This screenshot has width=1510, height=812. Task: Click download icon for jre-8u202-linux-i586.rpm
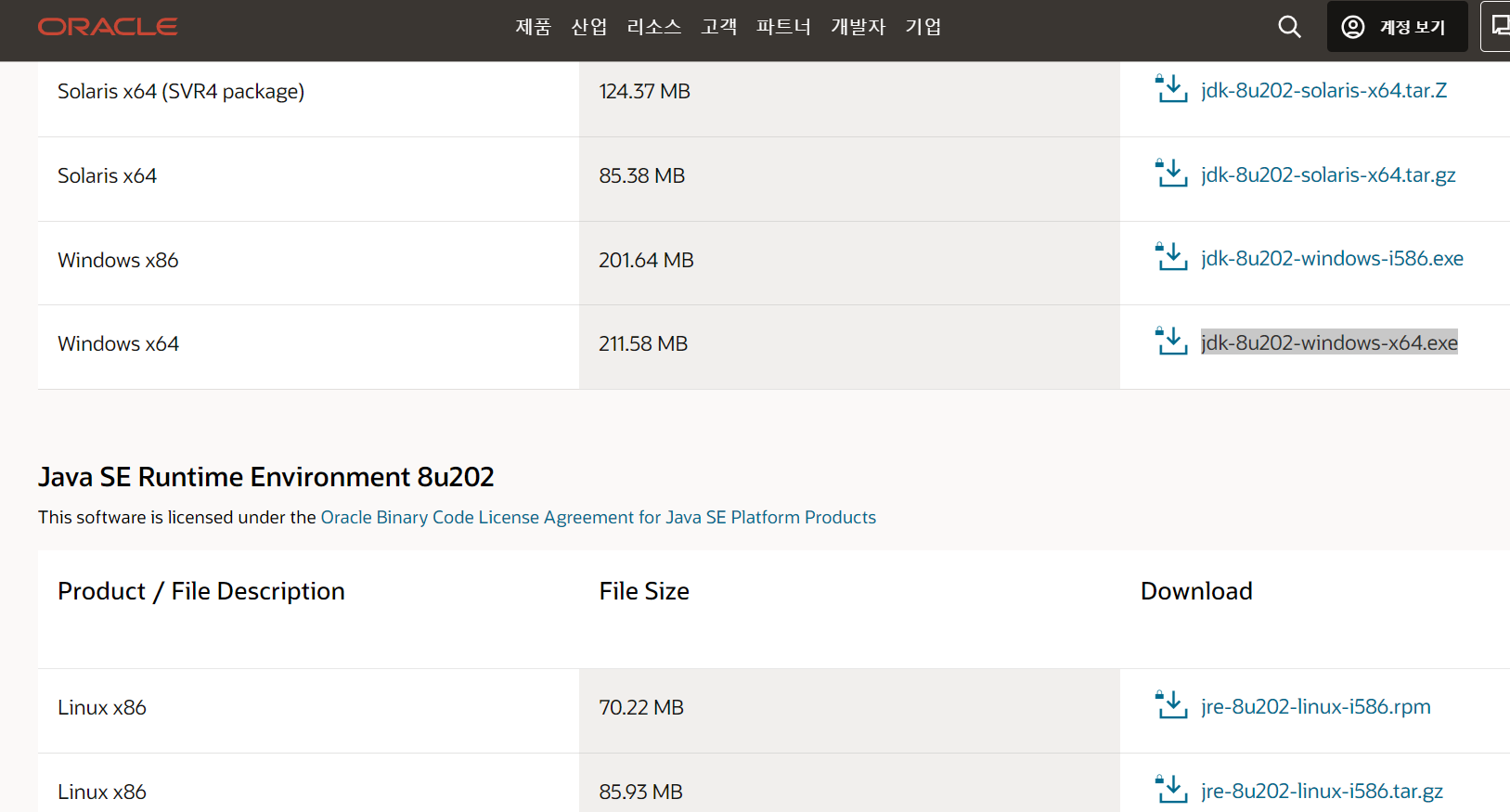(x=1171, y=705)
